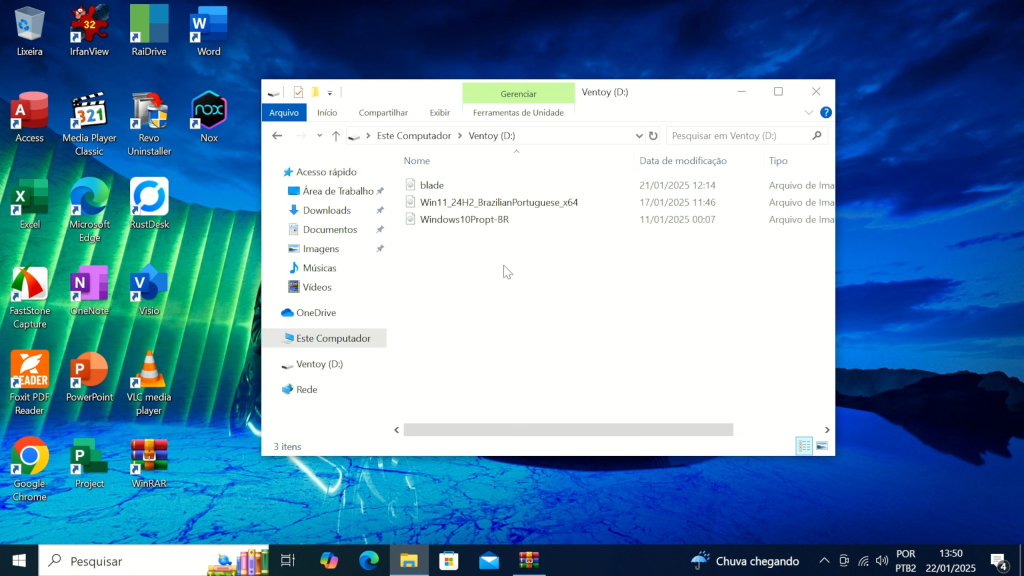1024x576 pixels.
Task: Open the Customize Quick Access Toolbar dropdown
Action: [330, 93]
